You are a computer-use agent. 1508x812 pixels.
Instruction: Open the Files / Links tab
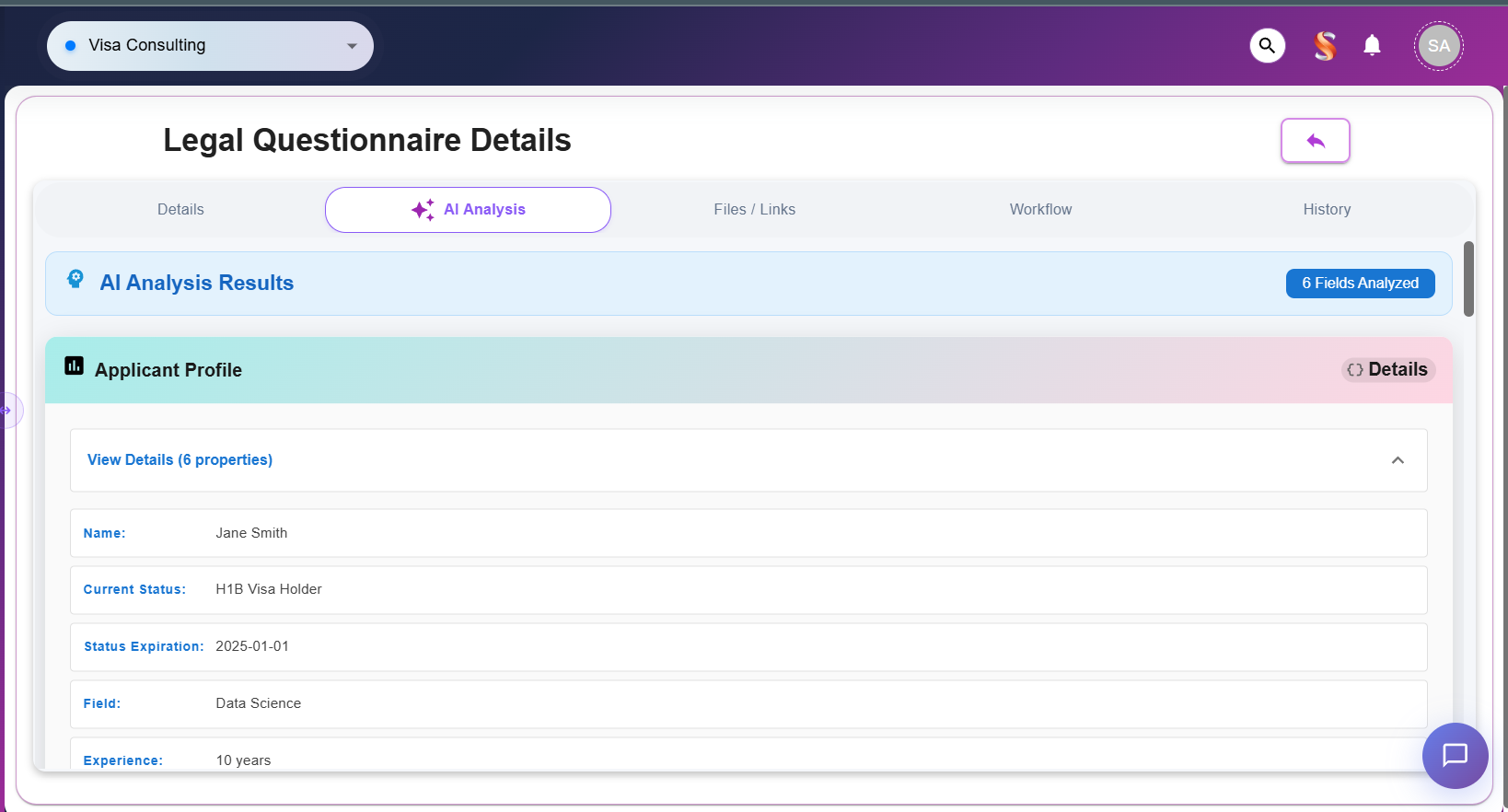click(754, 210)
